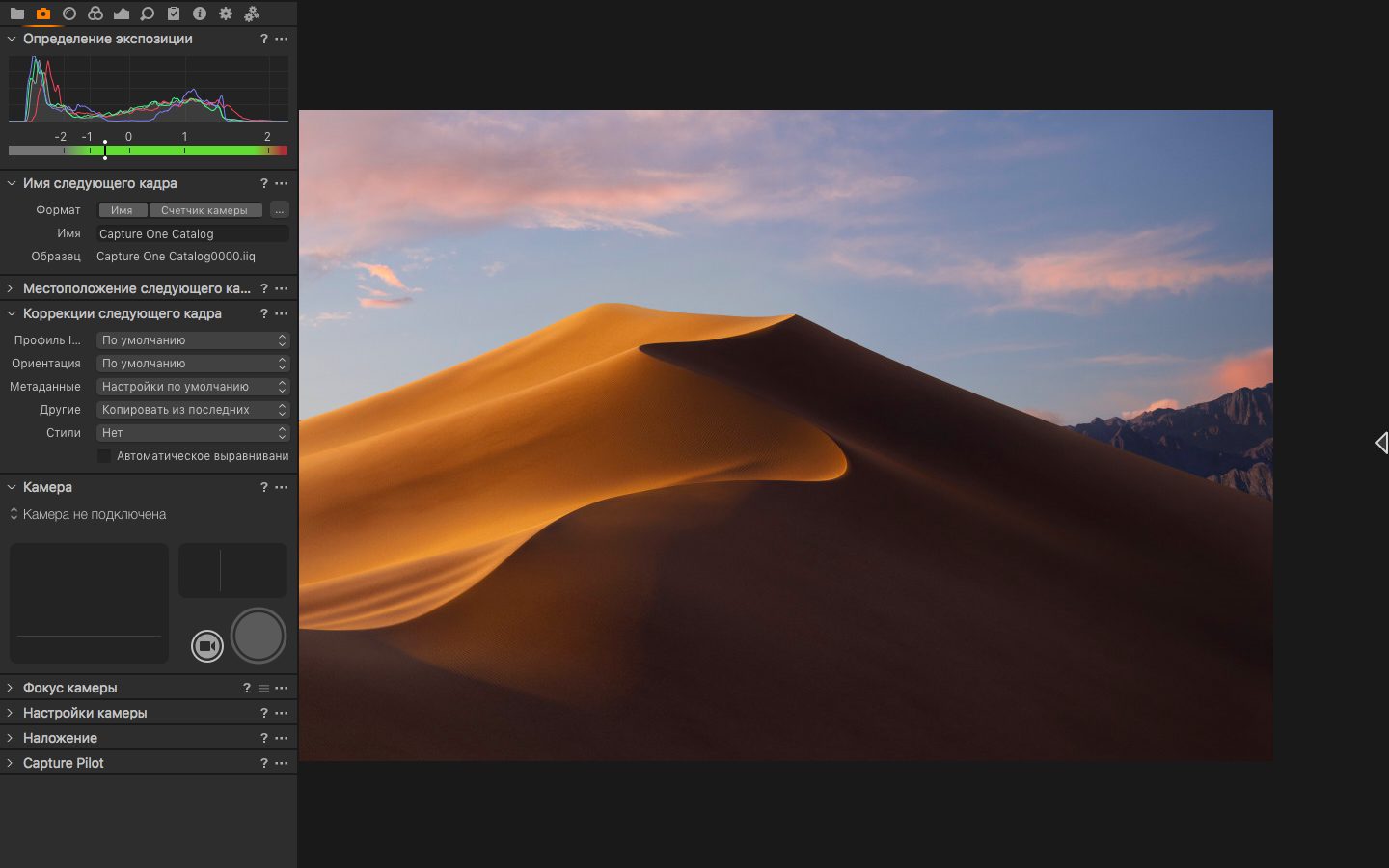Switch to the active Capture tab (camera icon)

point(42,14)
